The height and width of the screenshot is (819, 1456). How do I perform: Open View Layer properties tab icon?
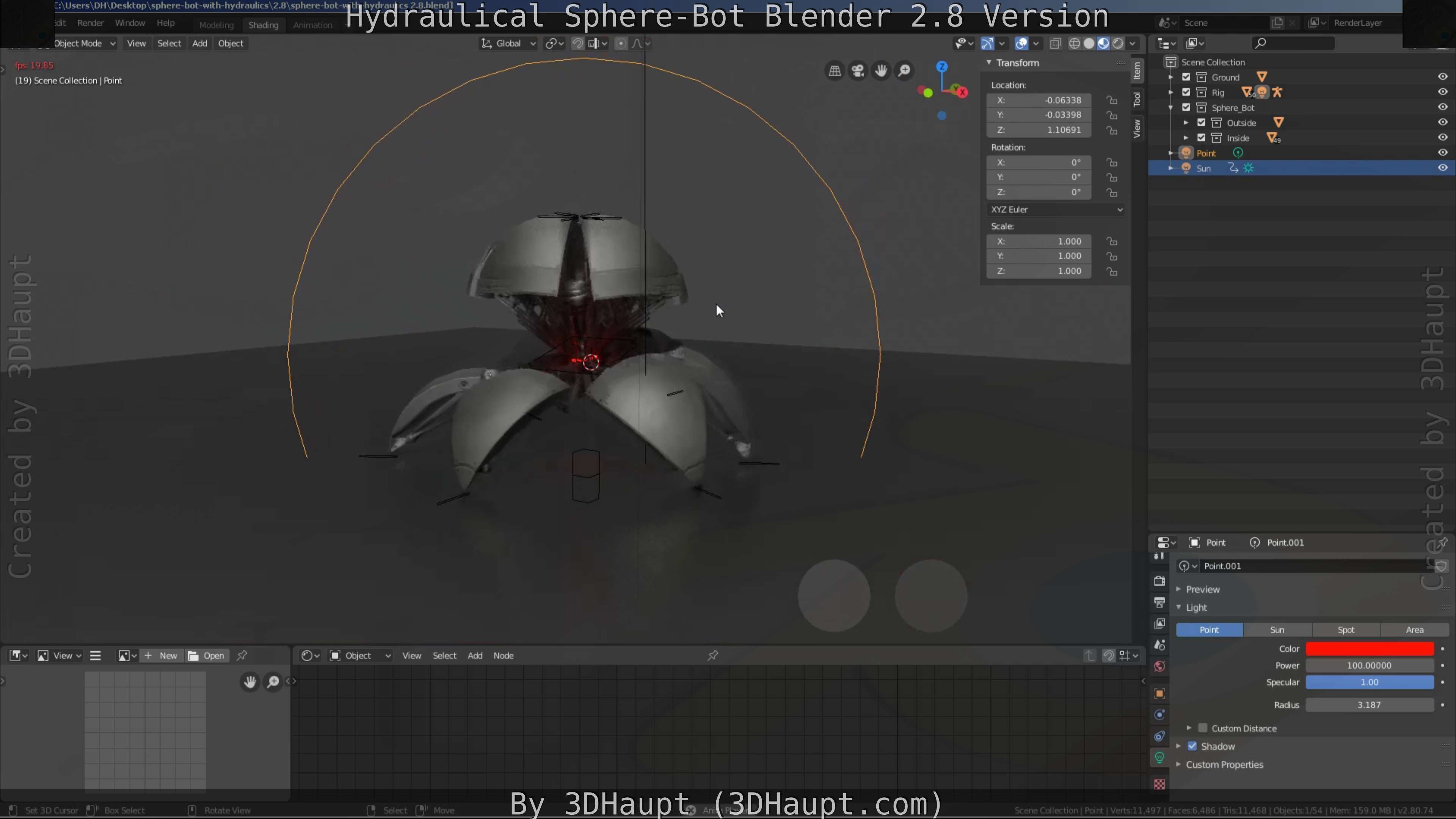(x=1159, y=623)
